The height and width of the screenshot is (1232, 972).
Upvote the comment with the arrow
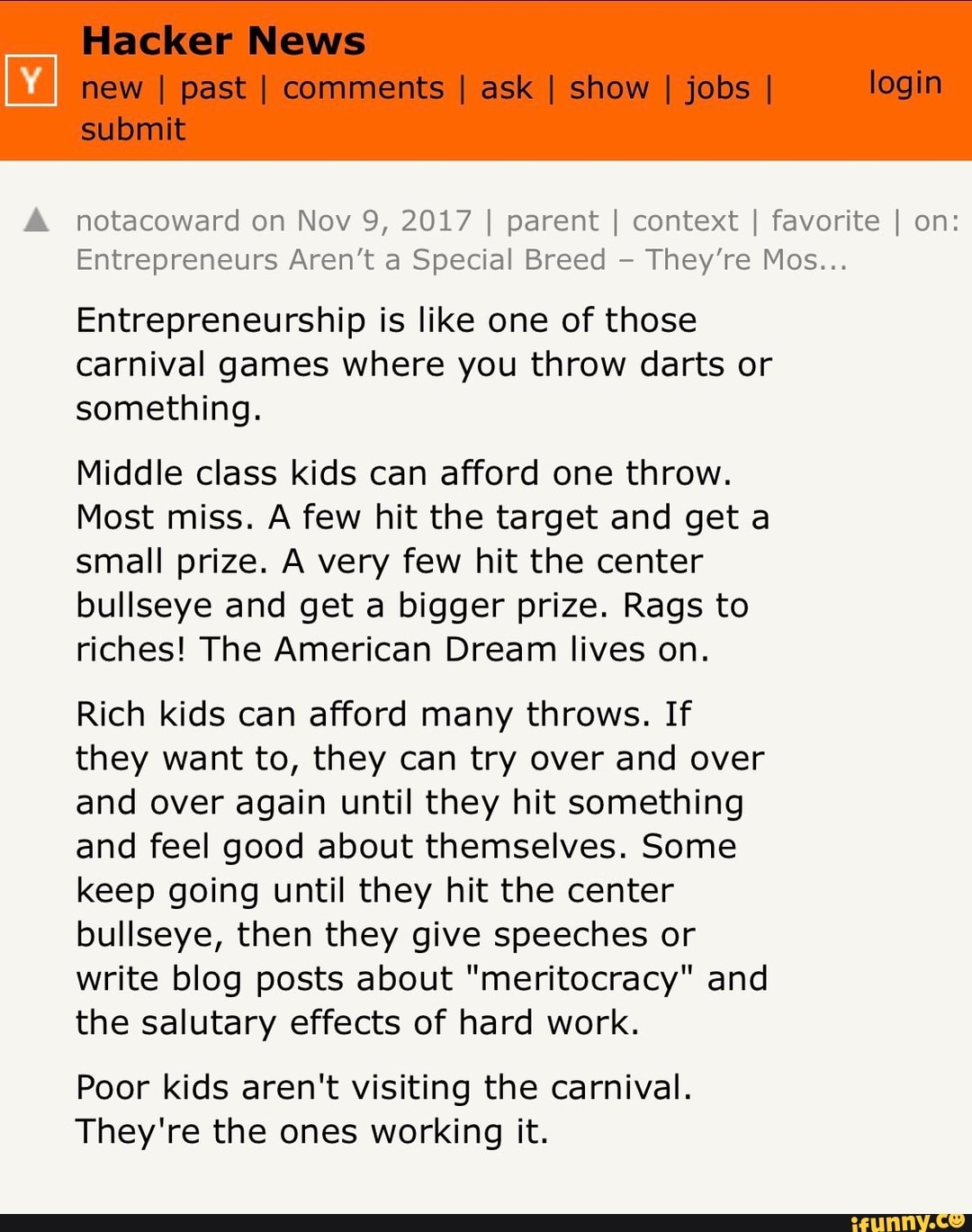click(x=36, y=220)
